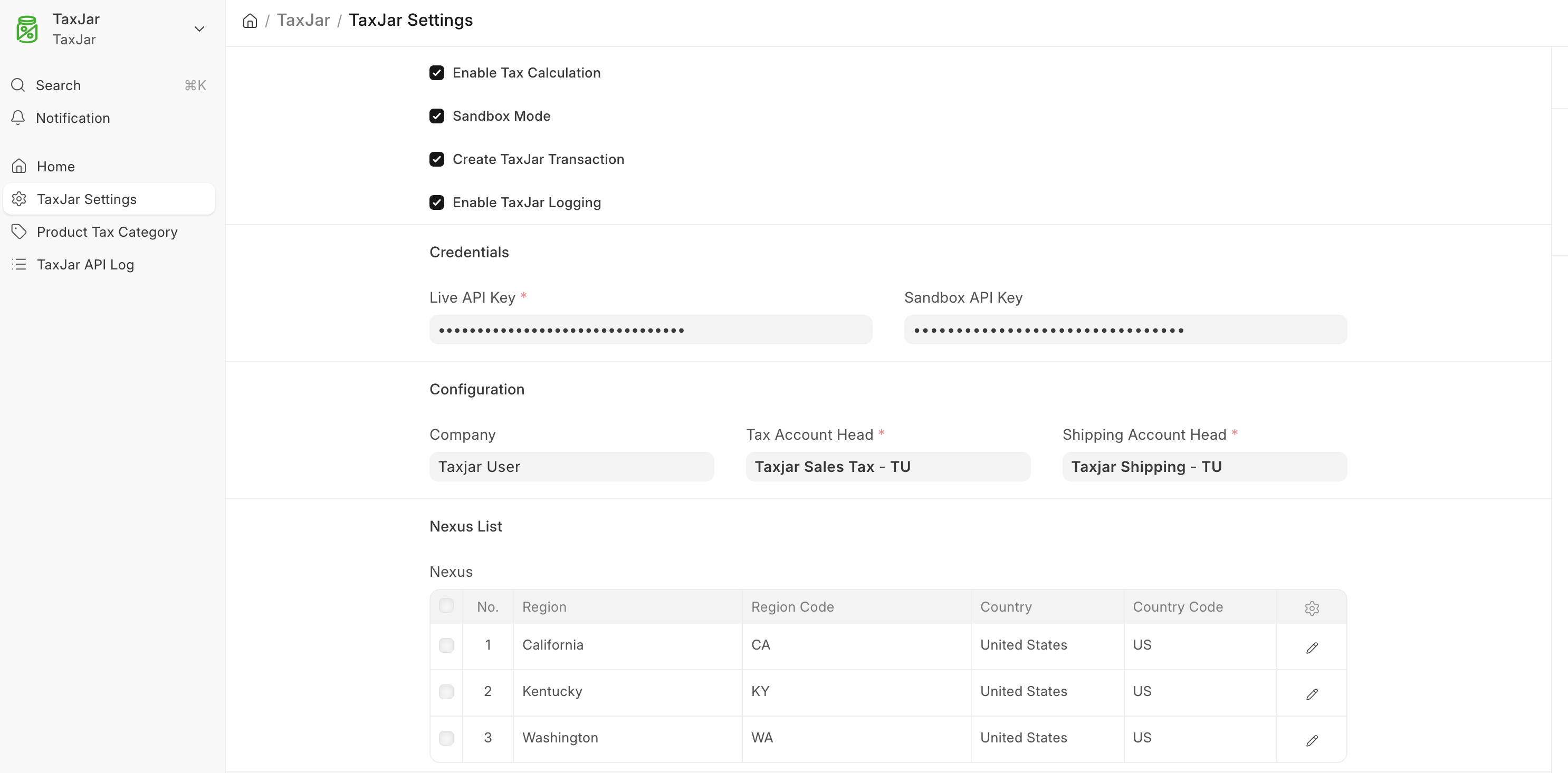
Task: Click the Region Code column header
Action: [856, 607]
